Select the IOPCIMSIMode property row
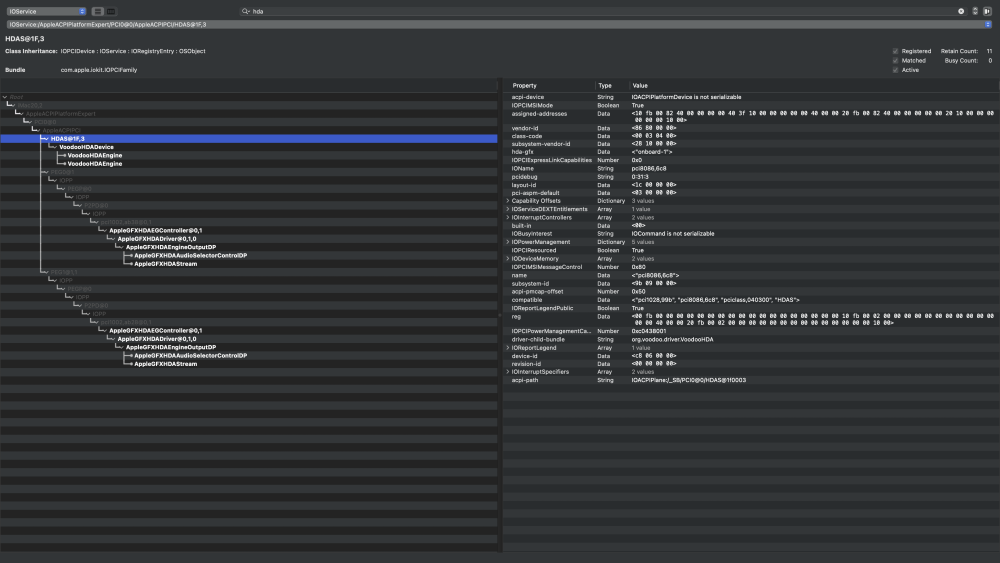The width and height of the screenshot is (1000, 563). (x=752, y=105)
